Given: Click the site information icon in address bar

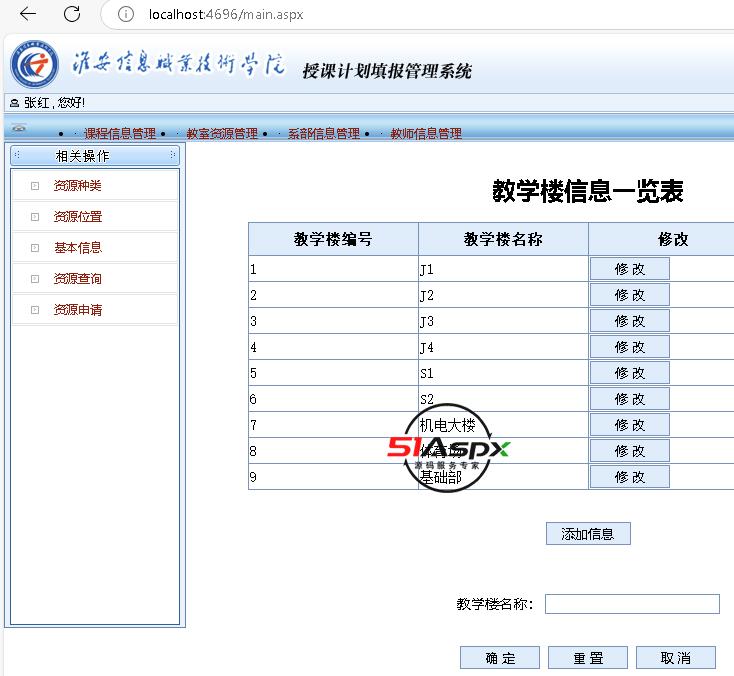Looking at the screenshot, I should (x=126, y=14).
